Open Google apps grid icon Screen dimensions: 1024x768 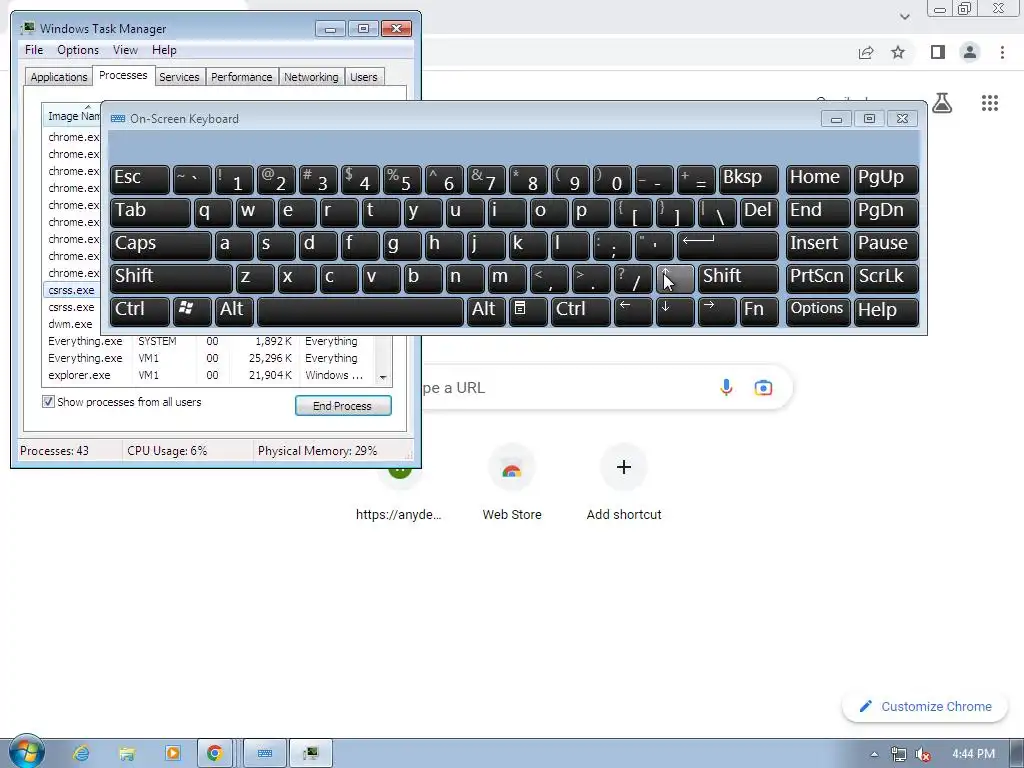pos(989,103)
